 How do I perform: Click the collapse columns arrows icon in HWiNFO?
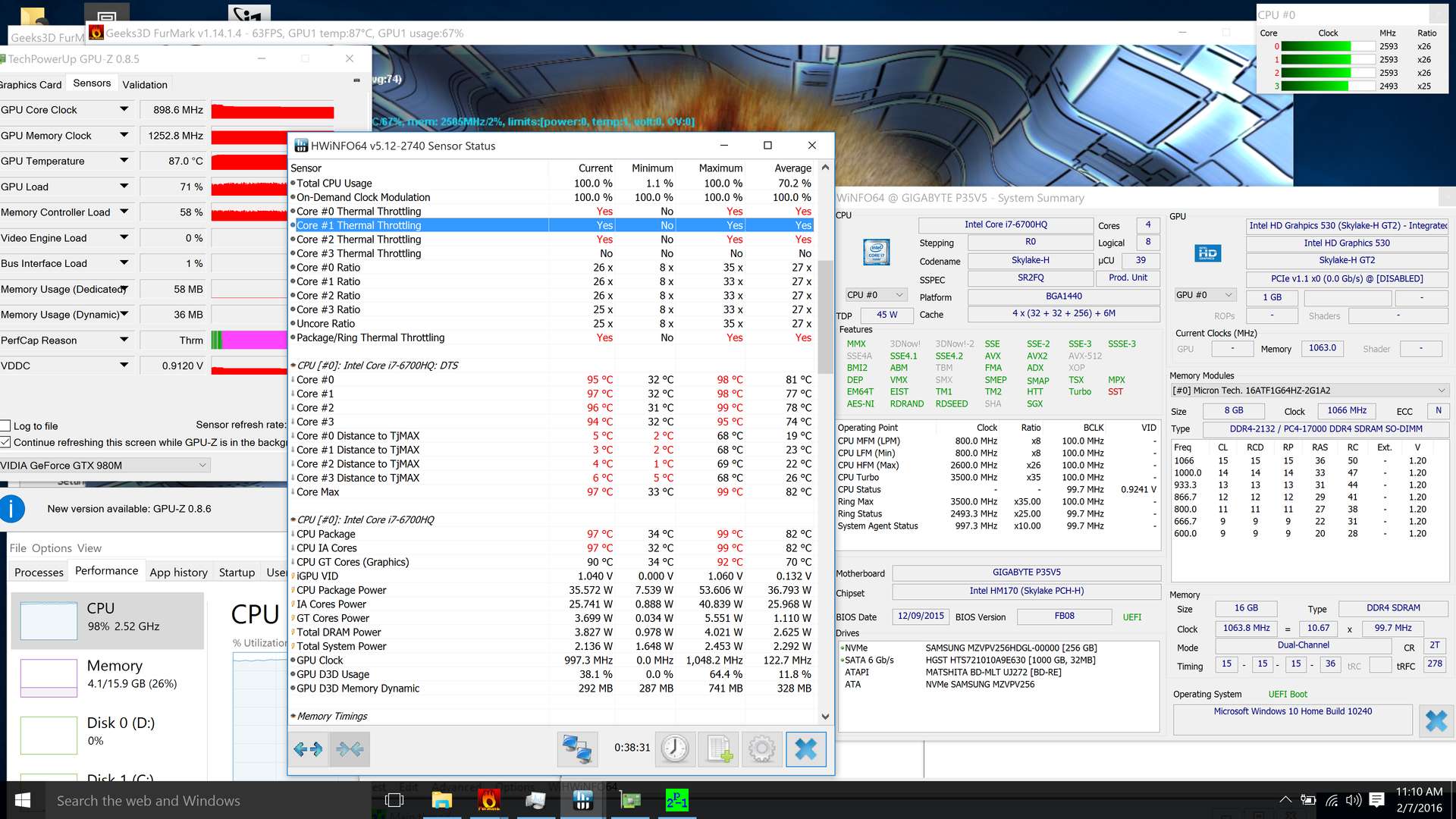coord(350,749)
